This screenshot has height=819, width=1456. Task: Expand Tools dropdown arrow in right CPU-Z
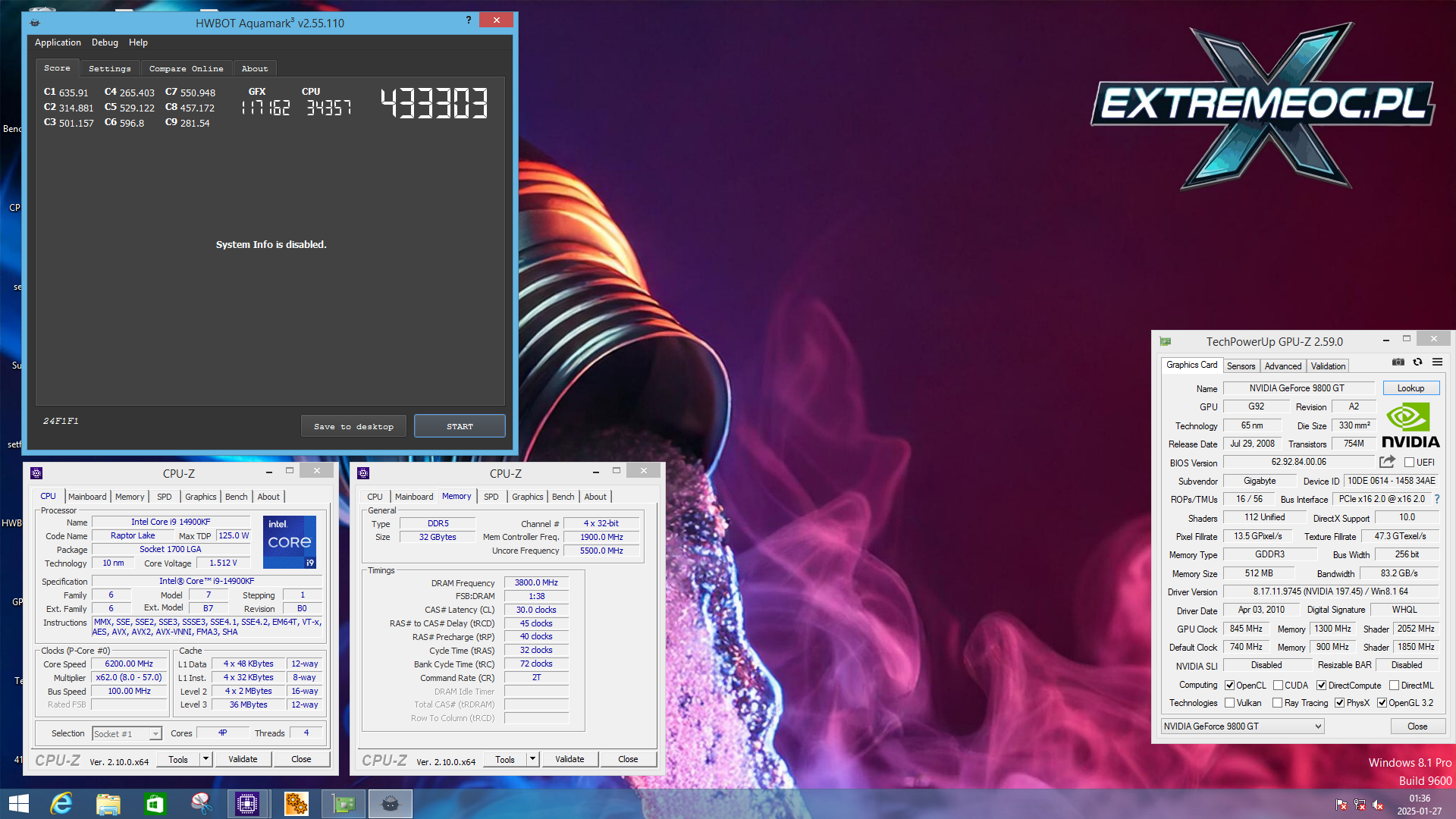click(532, 759)
